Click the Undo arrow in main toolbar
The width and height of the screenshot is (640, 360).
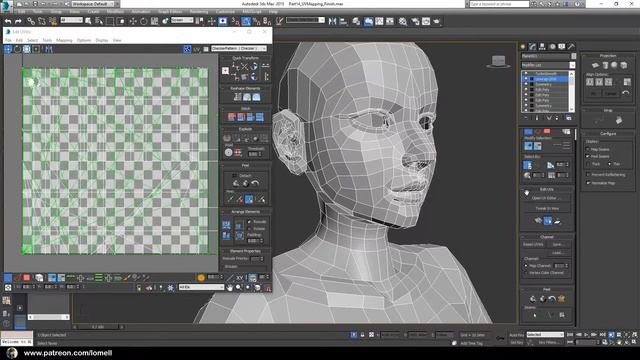8,21
